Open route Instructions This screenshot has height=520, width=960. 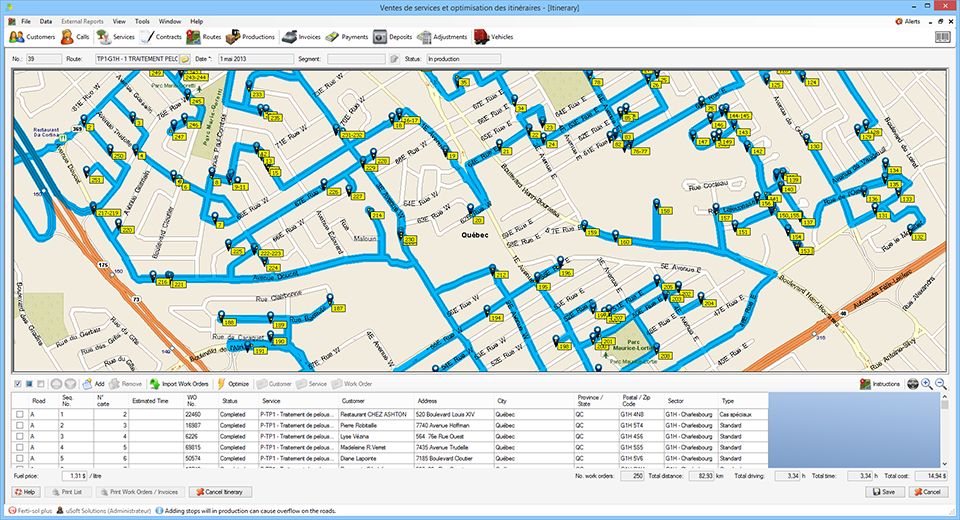point(880,384)
